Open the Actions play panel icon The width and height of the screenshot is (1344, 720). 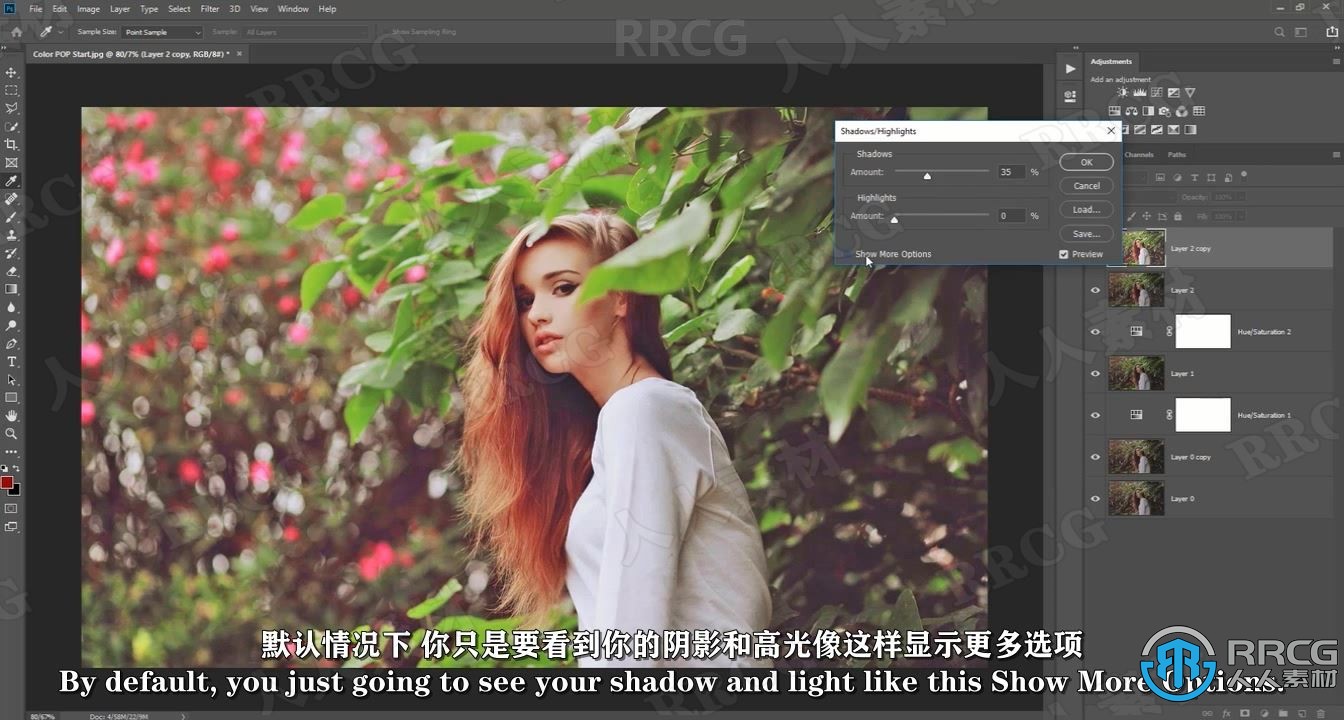coord(1070,69)
